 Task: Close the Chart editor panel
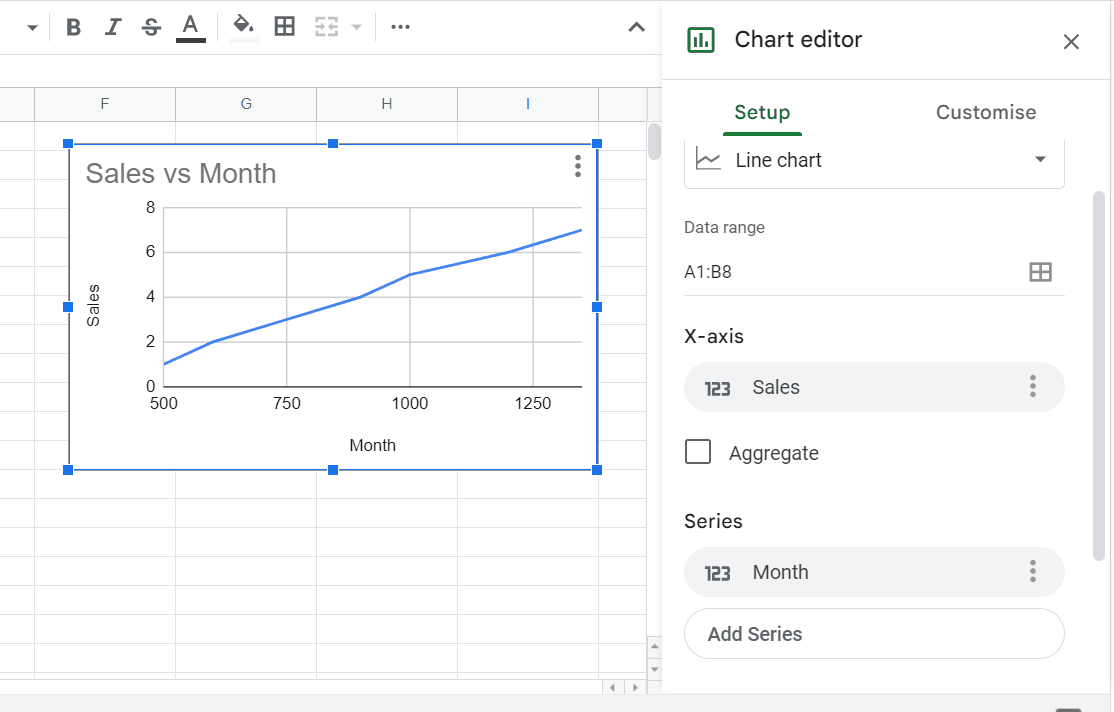pos(1071,42)
